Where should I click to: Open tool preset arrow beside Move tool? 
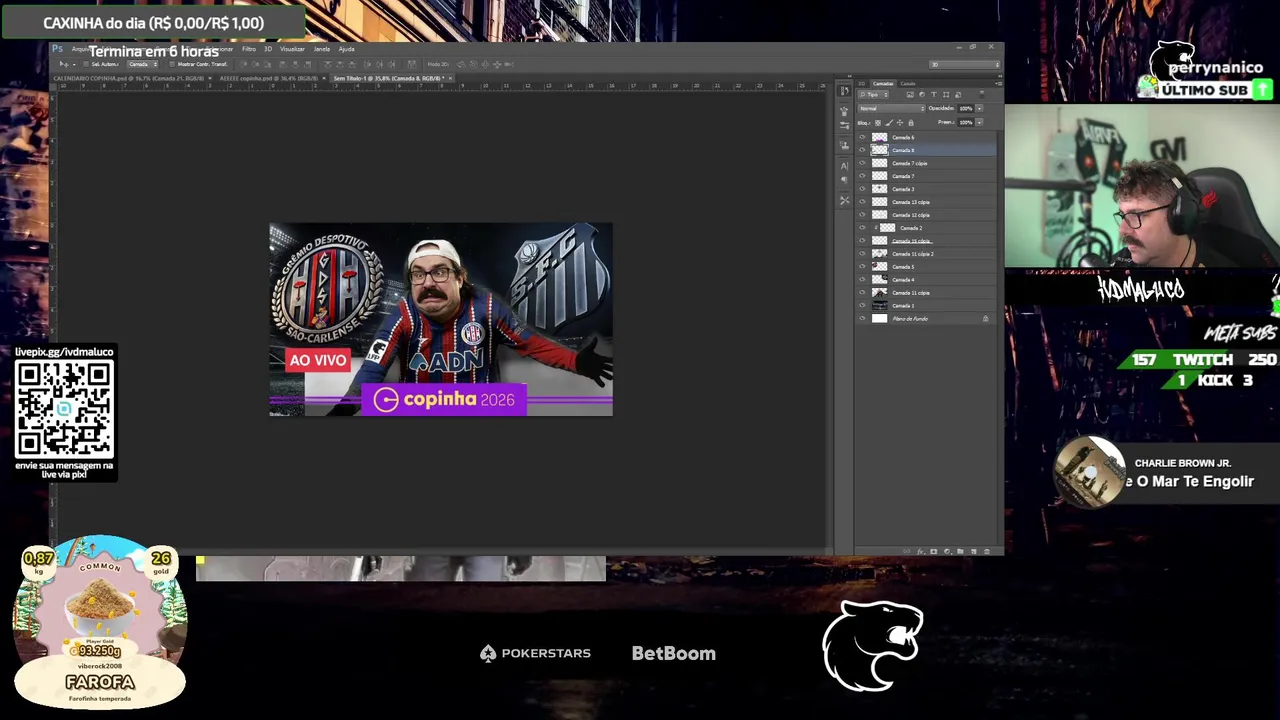[x=74, y=64]
